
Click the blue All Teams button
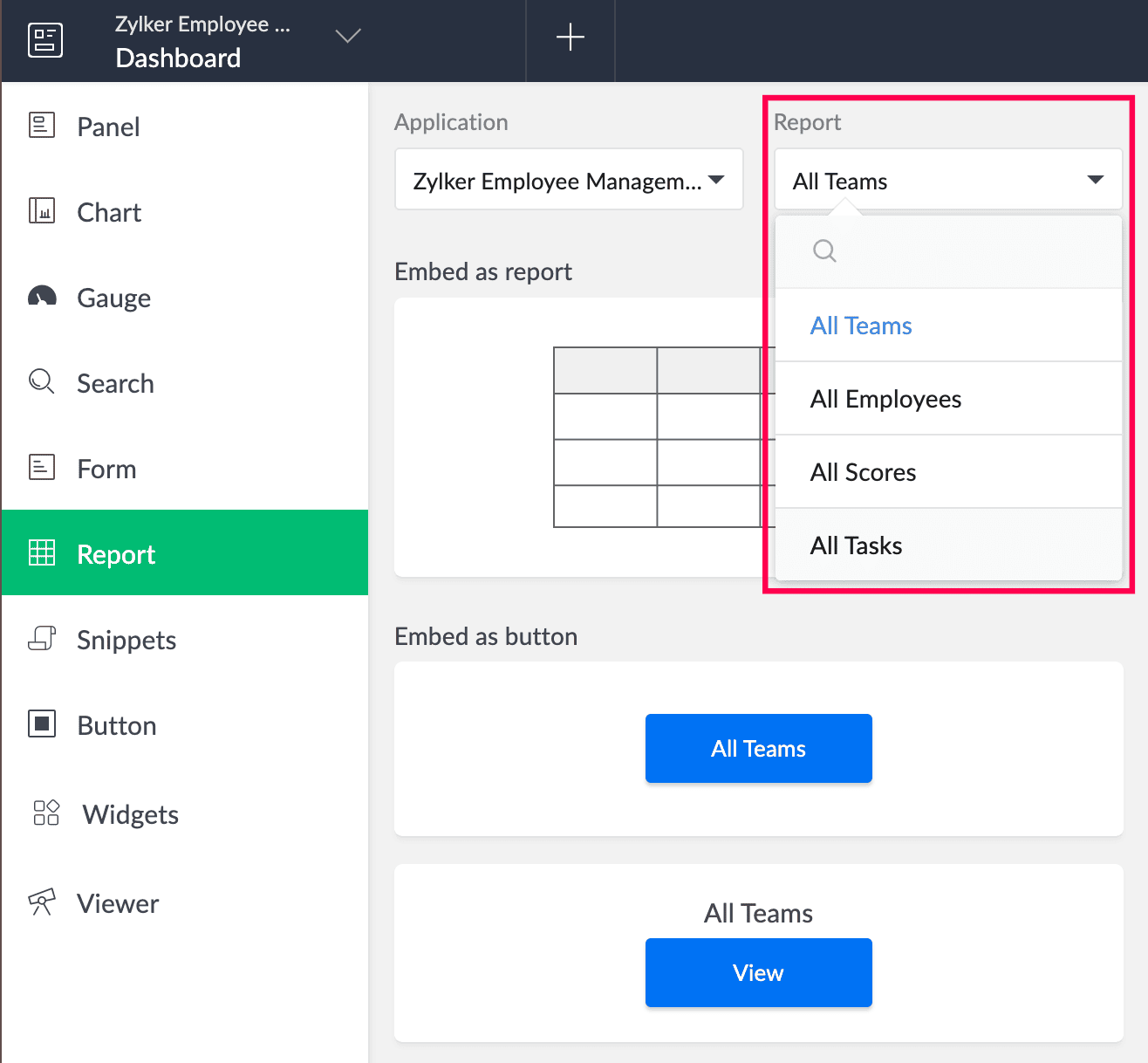coord(758,749)
